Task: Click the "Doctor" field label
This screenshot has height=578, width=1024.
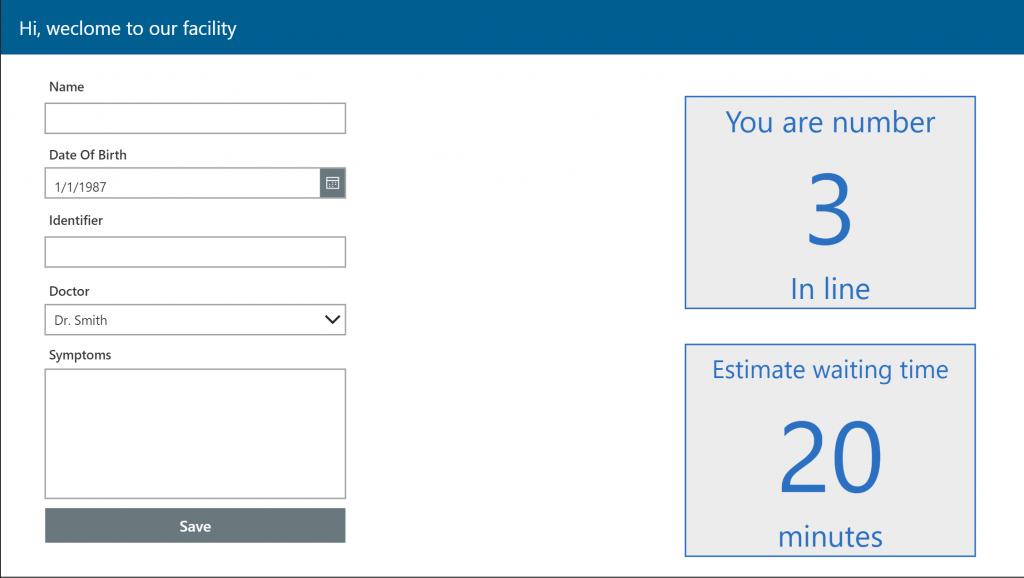Action: point(69,291)
